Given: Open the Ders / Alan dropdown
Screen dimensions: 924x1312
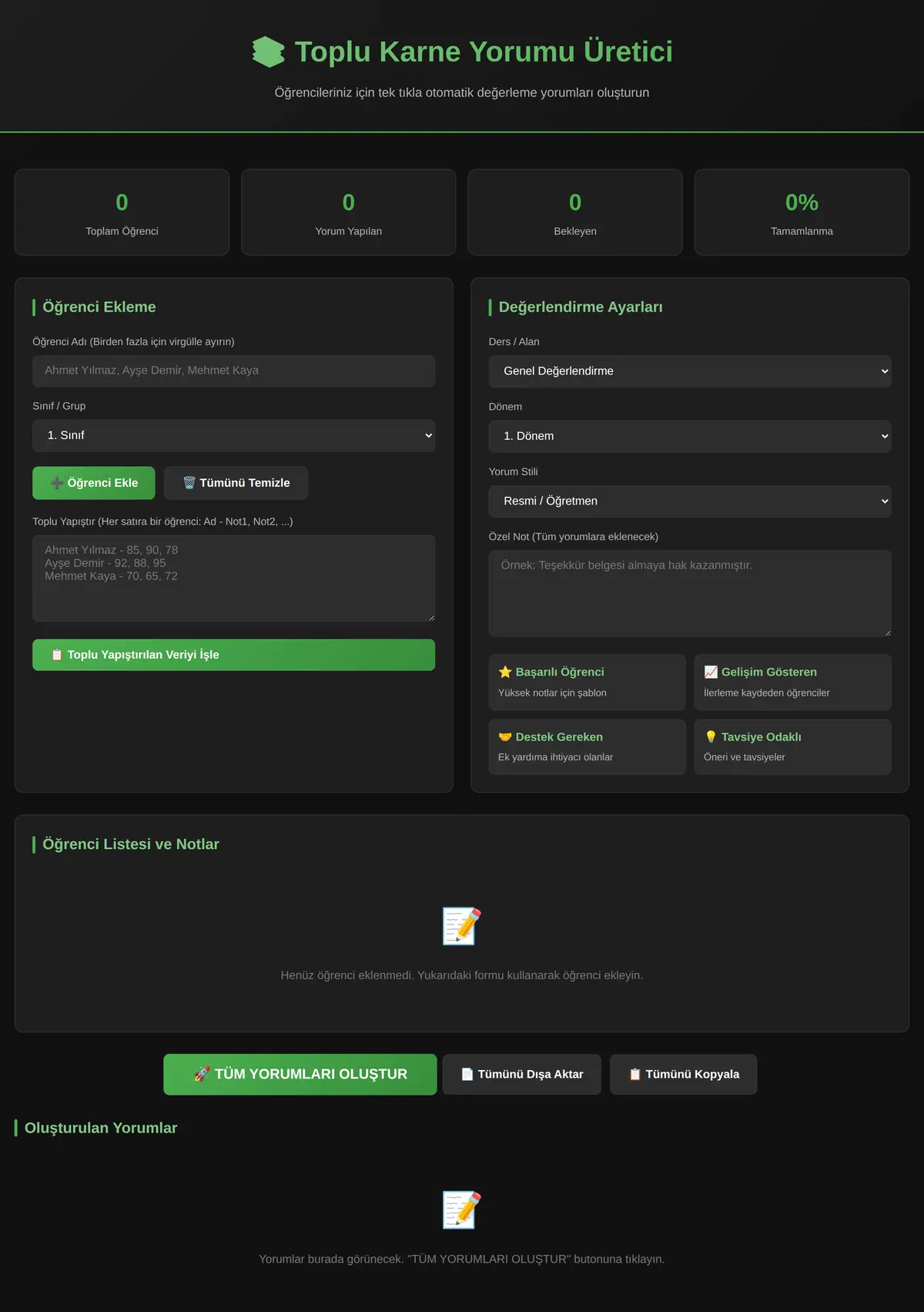Looking at the screenshot, I should 690,371.
